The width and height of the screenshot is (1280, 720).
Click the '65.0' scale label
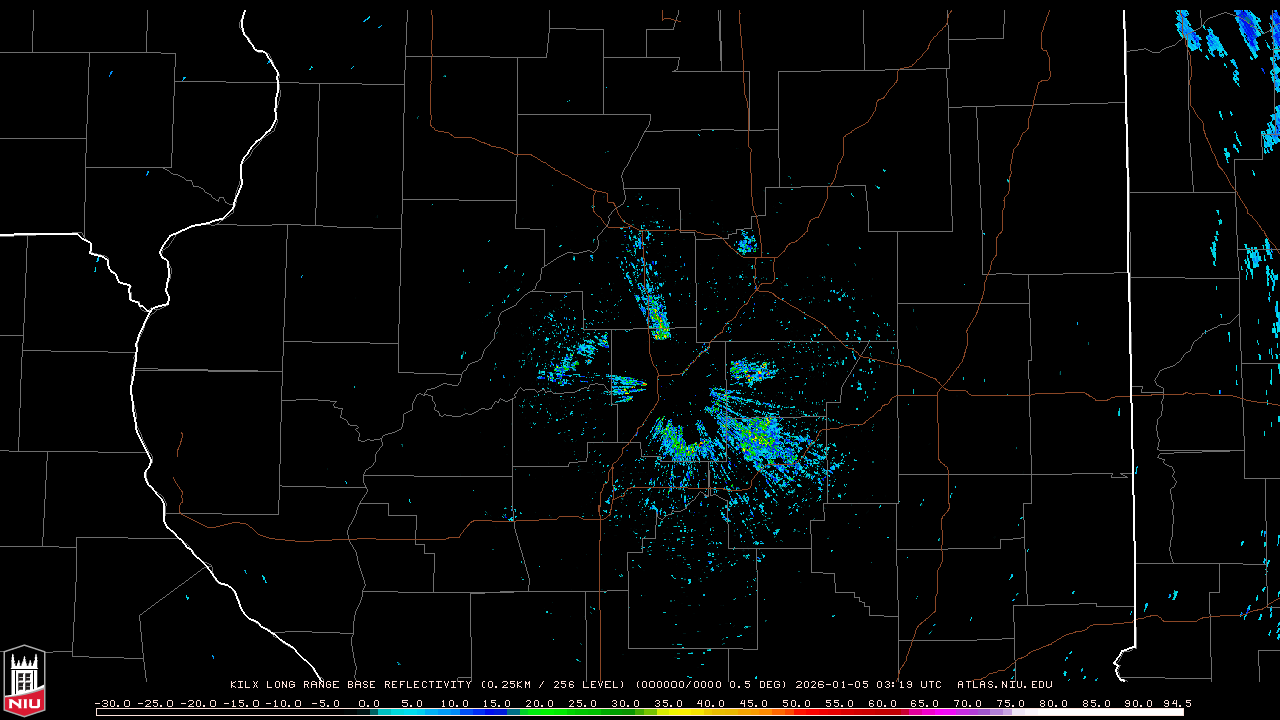[x=925, y=703]
